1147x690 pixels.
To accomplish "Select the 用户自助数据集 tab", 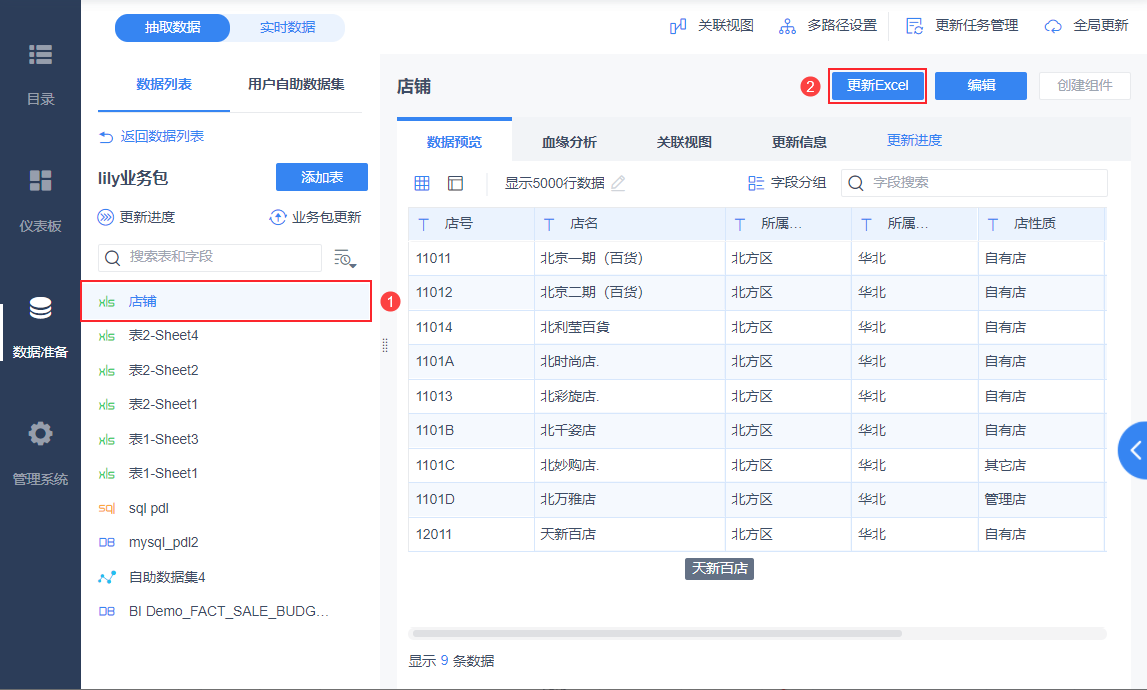I will [296, 85].
